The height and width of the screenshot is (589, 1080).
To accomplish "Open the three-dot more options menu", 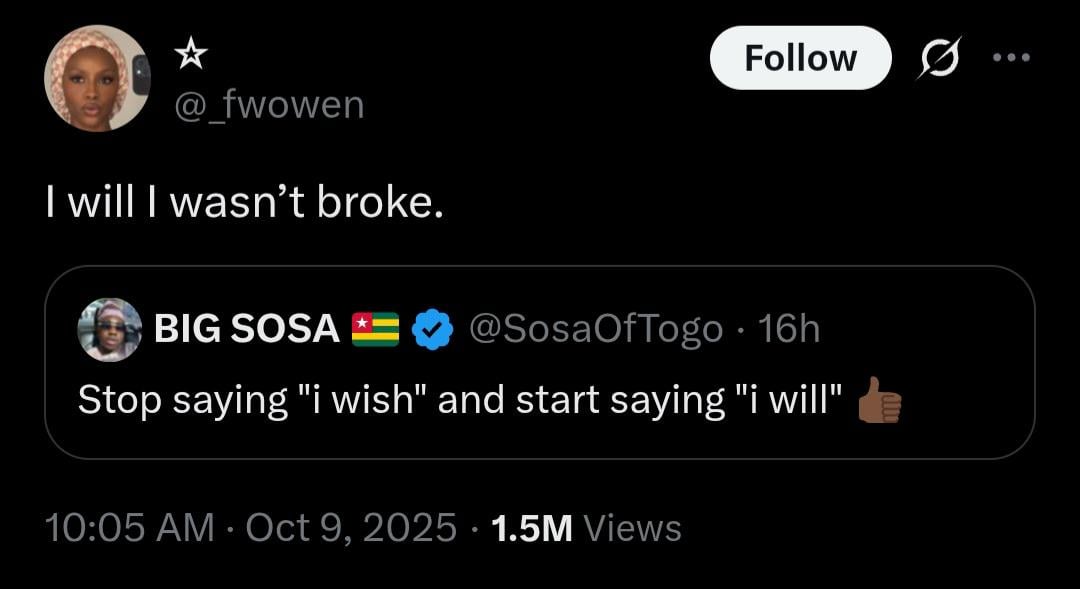I will 1010,57.
